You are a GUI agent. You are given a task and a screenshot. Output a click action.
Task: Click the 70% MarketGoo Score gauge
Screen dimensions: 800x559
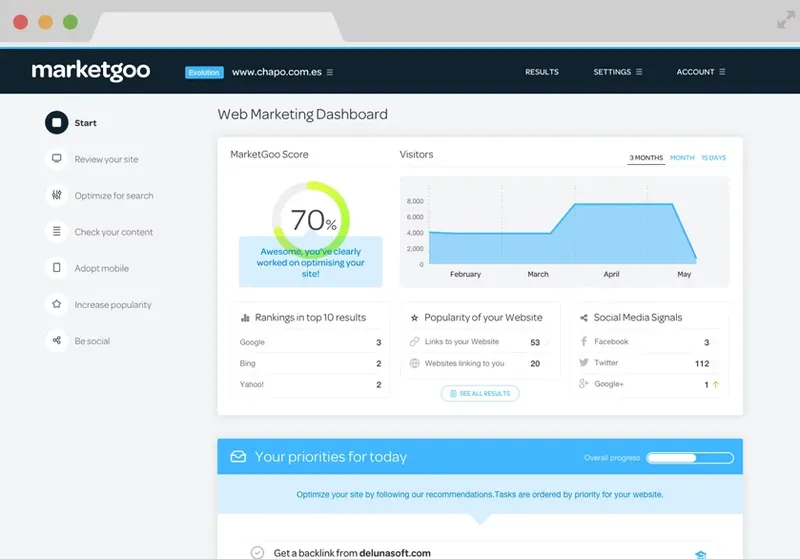[311, 220]
